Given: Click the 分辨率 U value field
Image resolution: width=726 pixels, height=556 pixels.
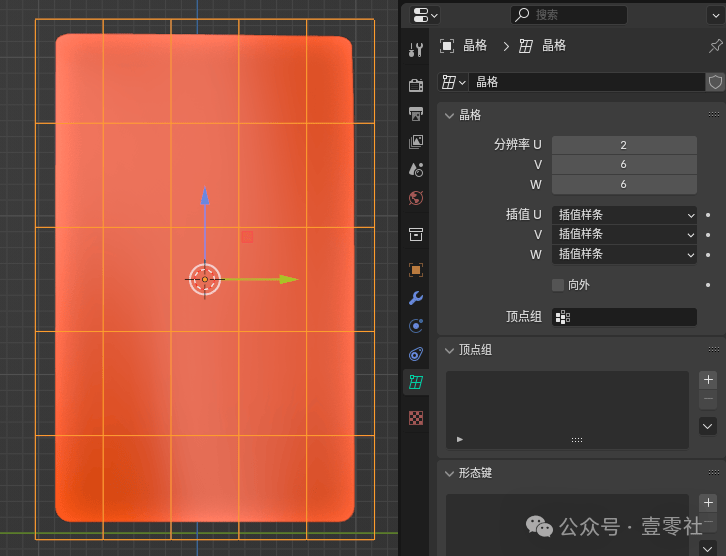Looking at the screenshot, I should (624, 145).
